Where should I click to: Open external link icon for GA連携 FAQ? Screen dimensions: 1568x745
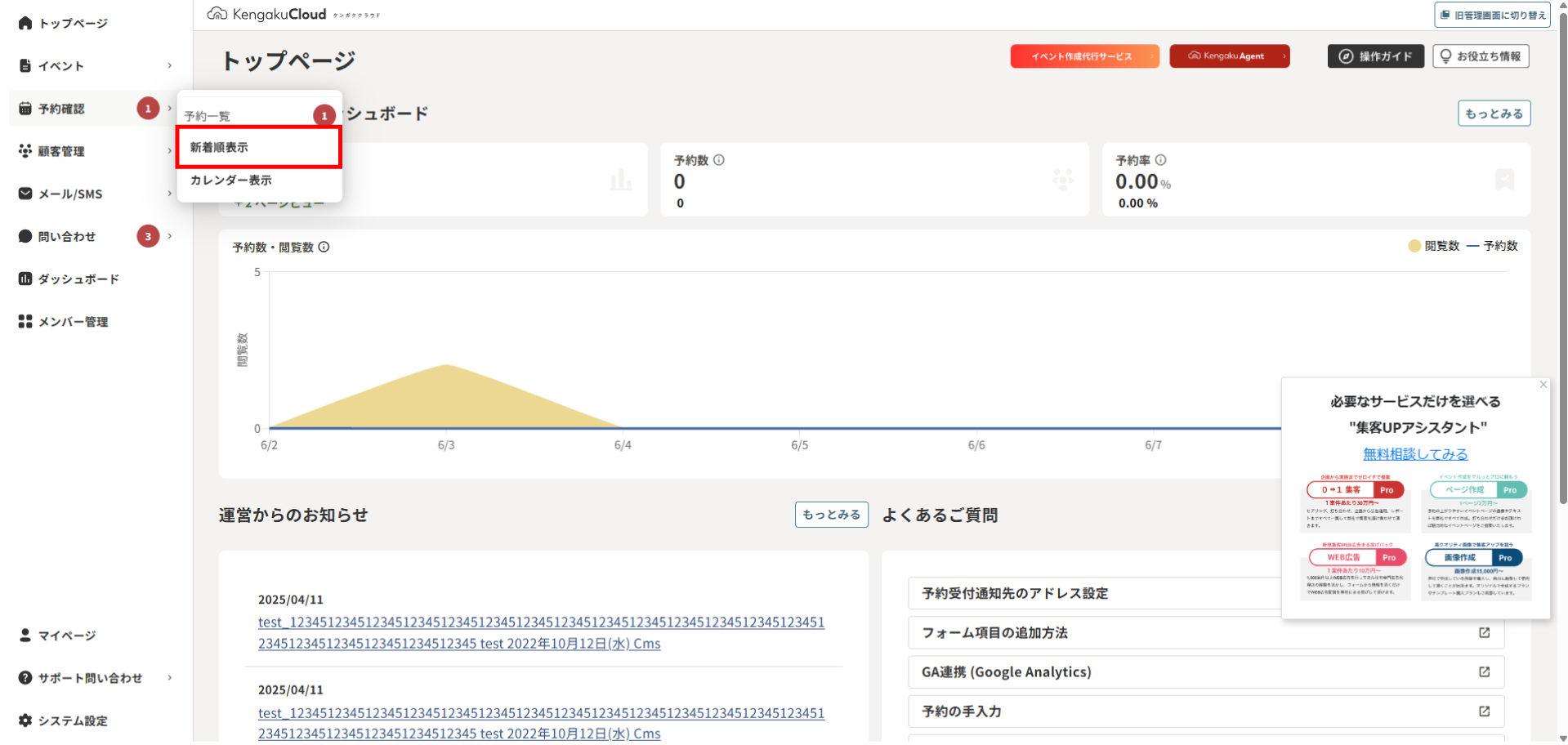click(x=1484, y=671)
